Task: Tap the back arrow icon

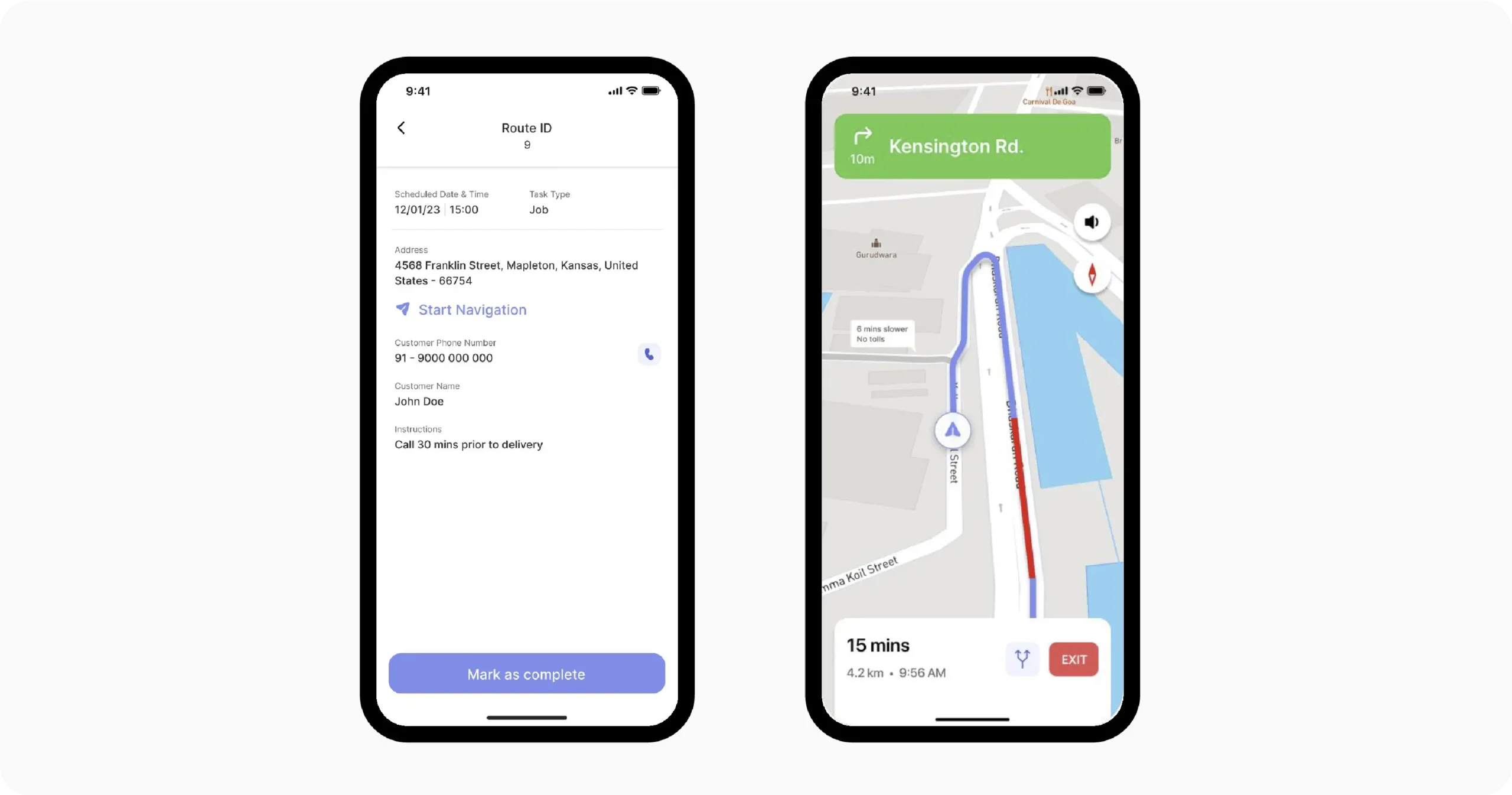Action: 401,127
